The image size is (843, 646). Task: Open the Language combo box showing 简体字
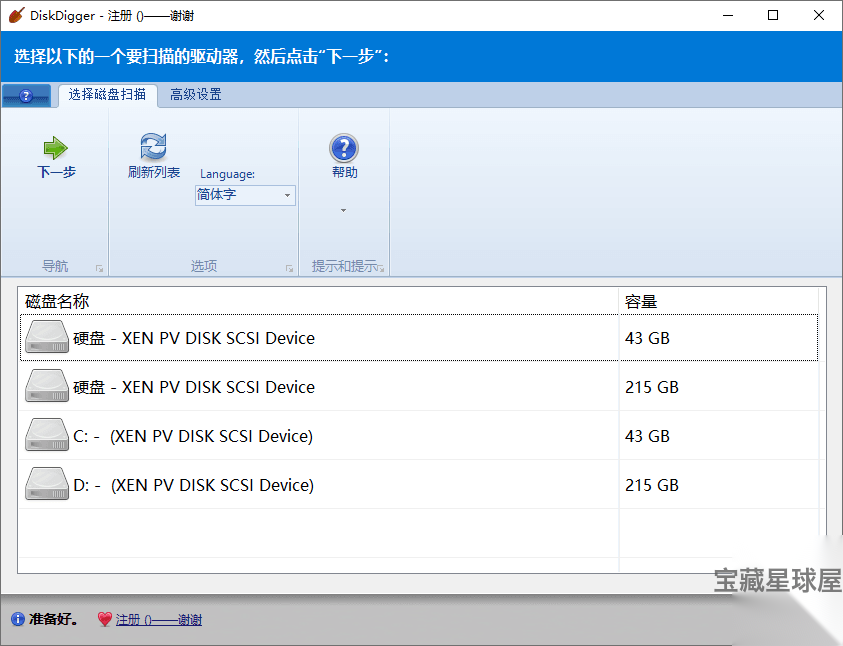coord(245,195)
